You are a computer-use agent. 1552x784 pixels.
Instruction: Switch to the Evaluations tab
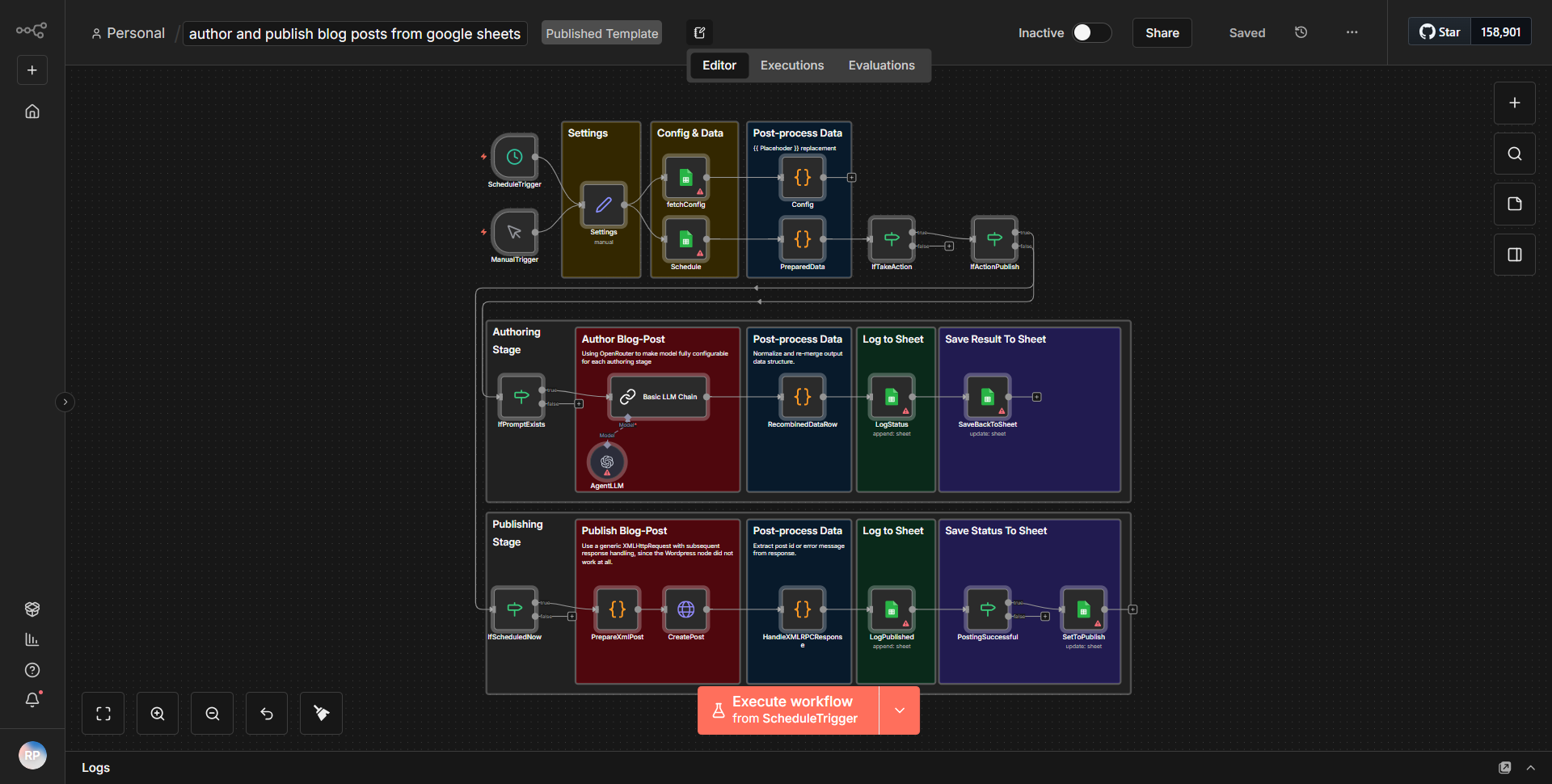coord(882,65)
